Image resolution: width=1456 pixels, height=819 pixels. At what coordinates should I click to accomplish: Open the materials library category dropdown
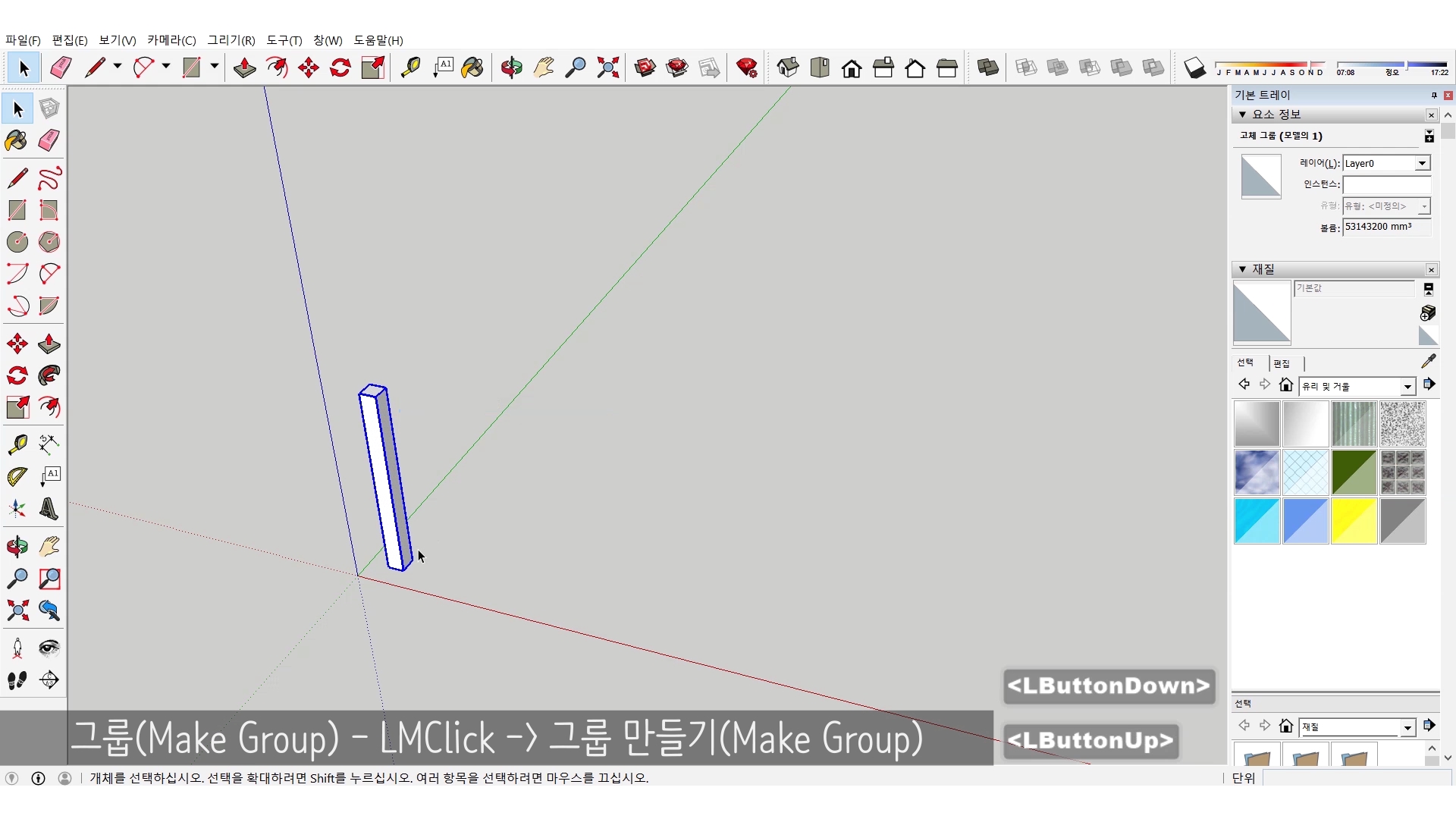pyautogui.click(x=1407, y=387)
